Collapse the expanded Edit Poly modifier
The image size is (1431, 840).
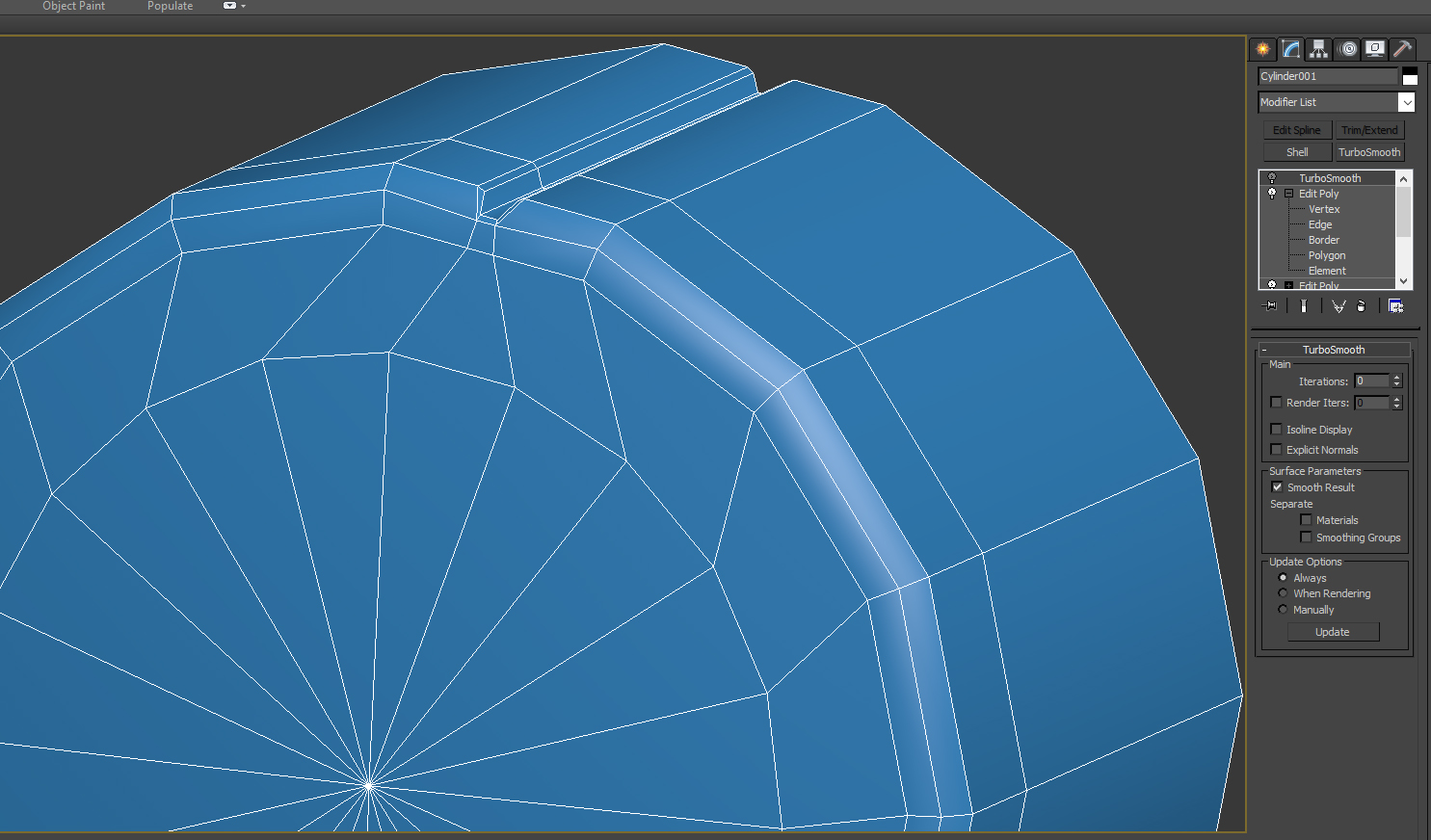pyautogui.click(x=1288, y=194)
